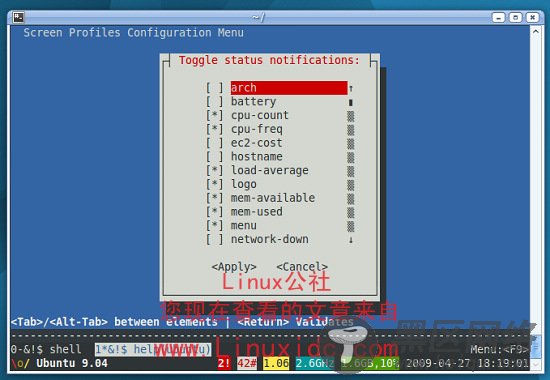The height and width of the screenshot is (380, 550).
Task: Click the terminal window scroll-up arrow
Action: [536, 32]
